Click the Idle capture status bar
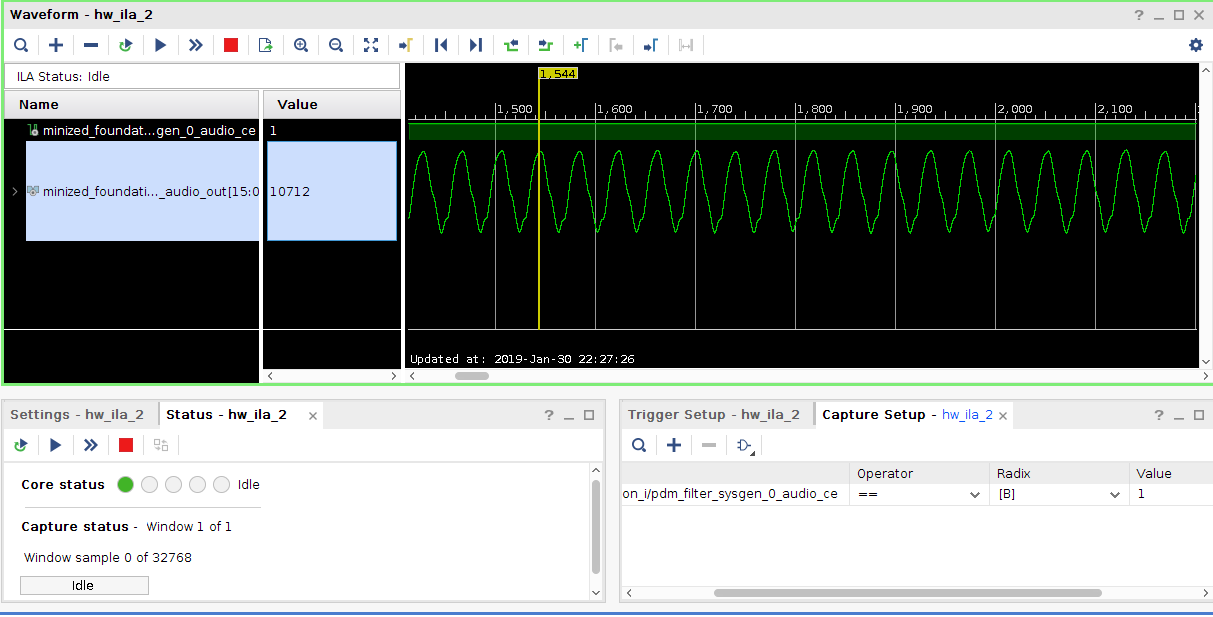 pos(84,586)
